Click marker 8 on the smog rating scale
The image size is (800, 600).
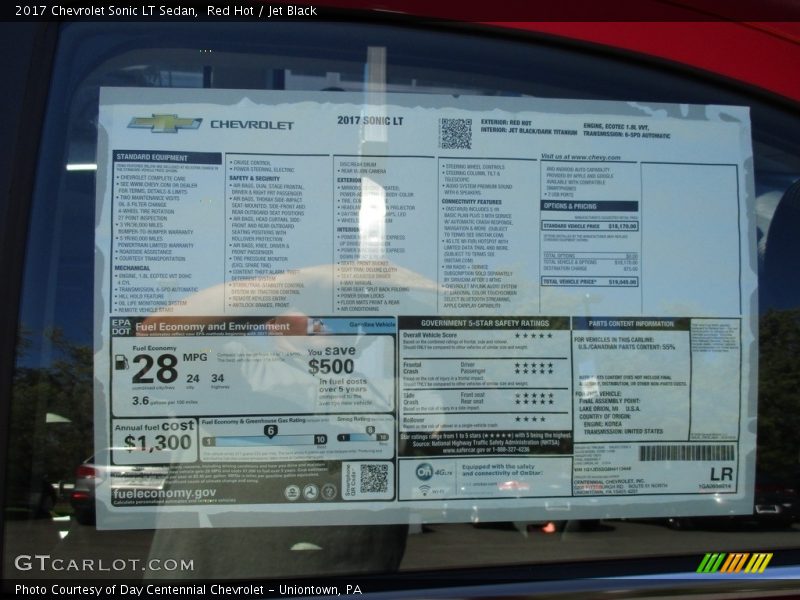[x=370, y=430]
